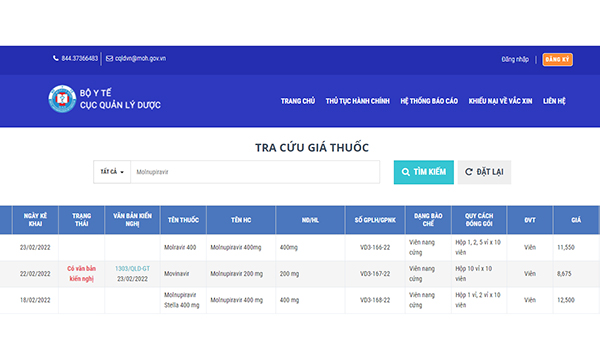This screenshot has width=600, height=360.
Task: Open Liên hệ menu item
Action: click(x=554, y=101)
